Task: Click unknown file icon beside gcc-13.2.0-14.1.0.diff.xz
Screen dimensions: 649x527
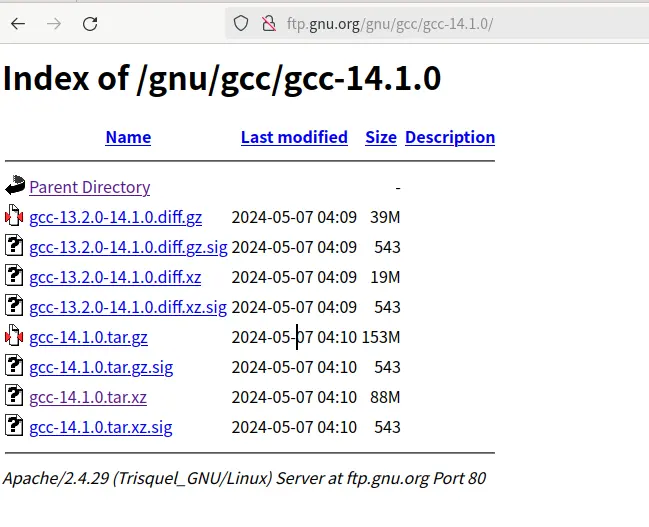Action: pos(14,275)
